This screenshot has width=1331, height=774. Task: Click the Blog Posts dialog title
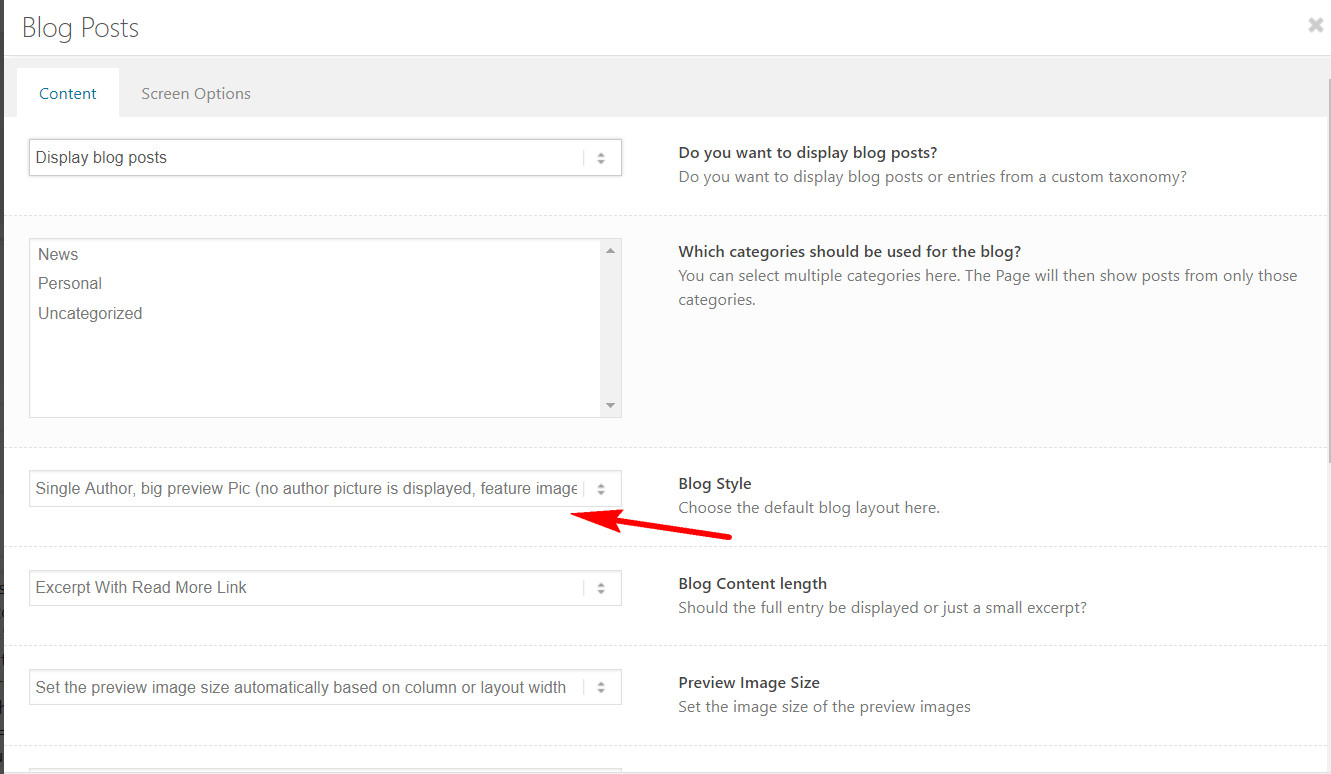click(80, 27)
